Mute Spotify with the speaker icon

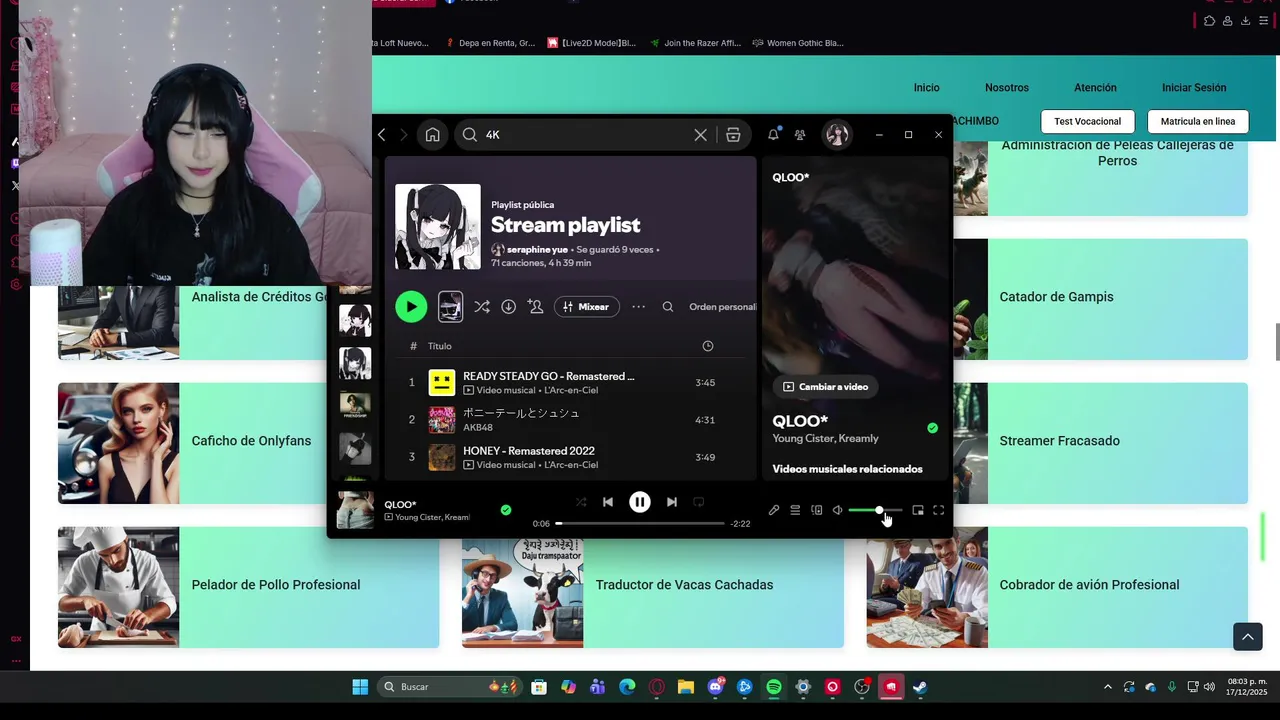[x=838, y=510]
